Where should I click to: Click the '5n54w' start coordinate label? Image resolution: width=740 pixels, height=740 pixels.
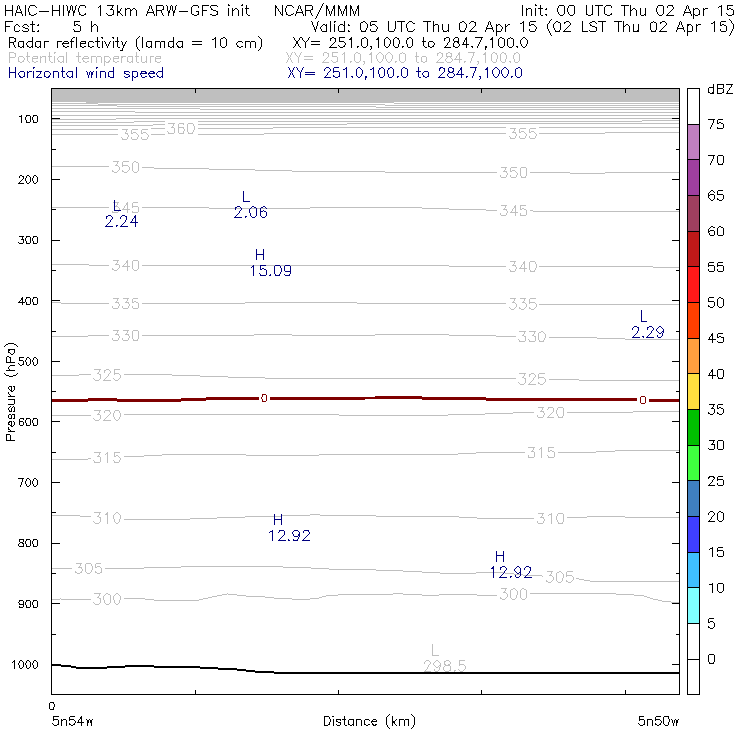72,721
